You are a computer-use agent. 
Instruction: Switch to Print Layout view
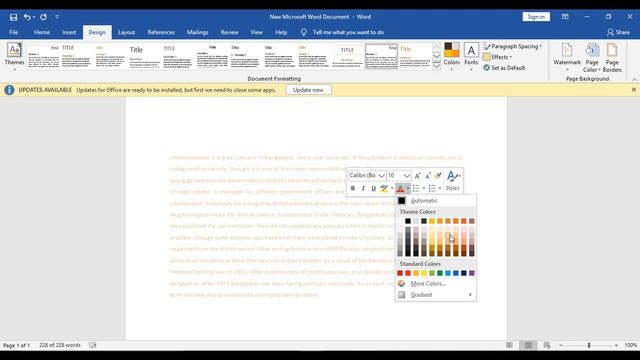click(x=528, y=345)
